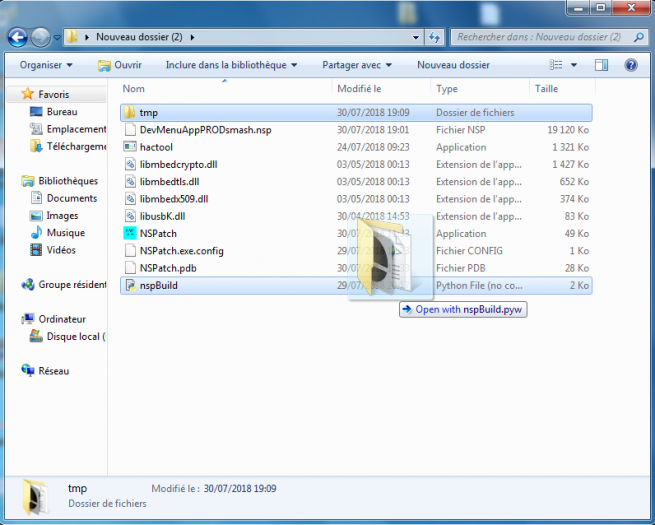655x525 pixels.
Task: Click the help question mark icon
Action: tap(631, 65)
